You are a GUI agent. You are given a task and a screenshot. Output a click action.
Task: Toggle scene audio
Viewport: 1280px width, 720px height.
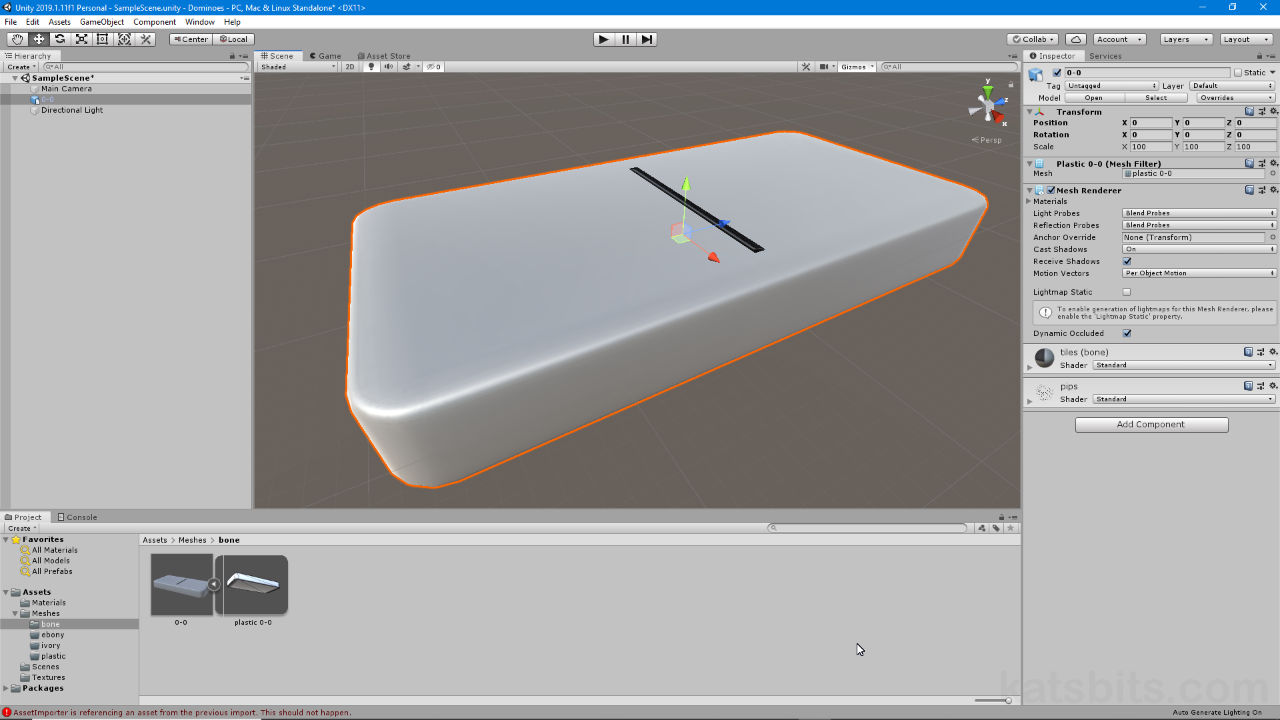tap(389, 67)
